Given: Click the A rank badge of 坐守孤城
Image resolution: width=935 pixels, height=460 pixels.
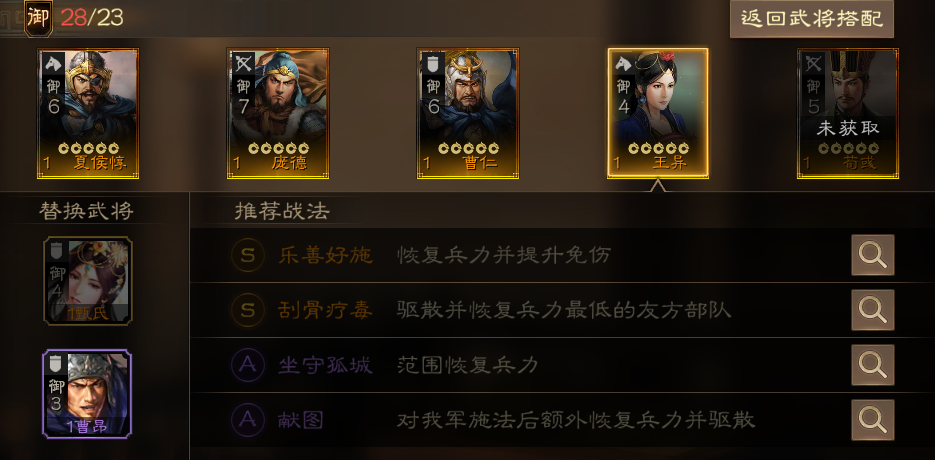Looking at the screenshot, I should tap(247, 365).
